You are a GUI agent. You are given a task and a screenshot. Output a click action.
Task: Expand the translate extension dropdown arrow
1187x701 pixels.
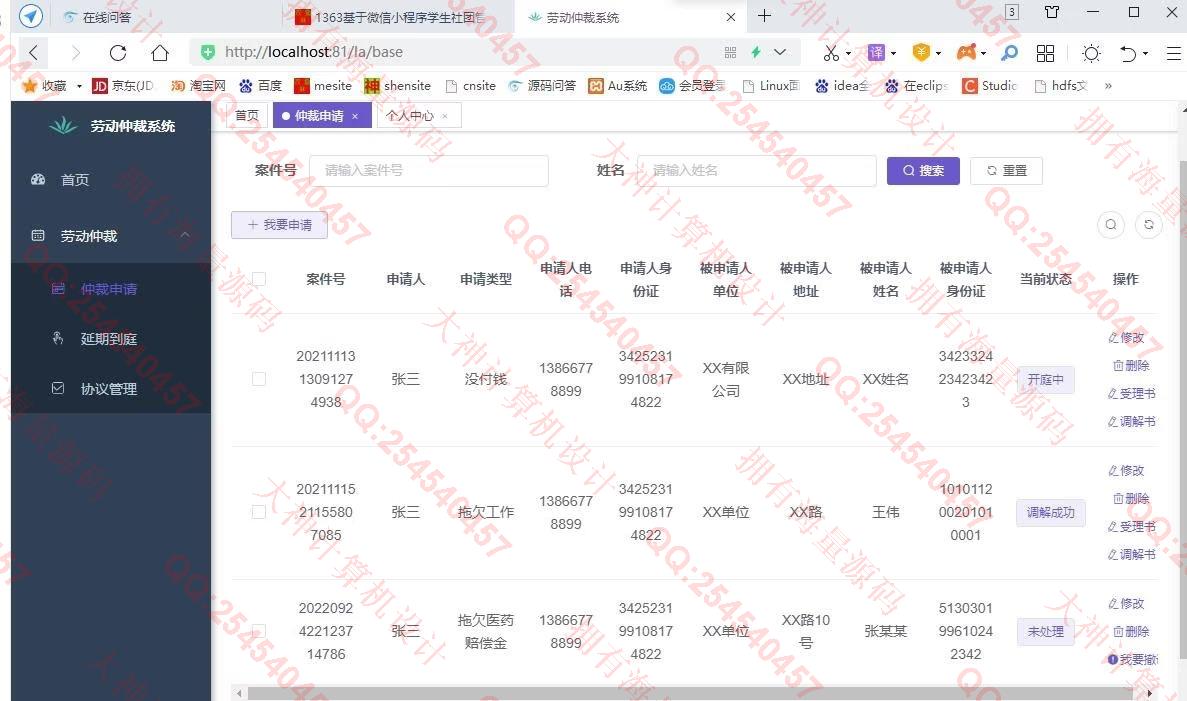(x=893, y=53)
